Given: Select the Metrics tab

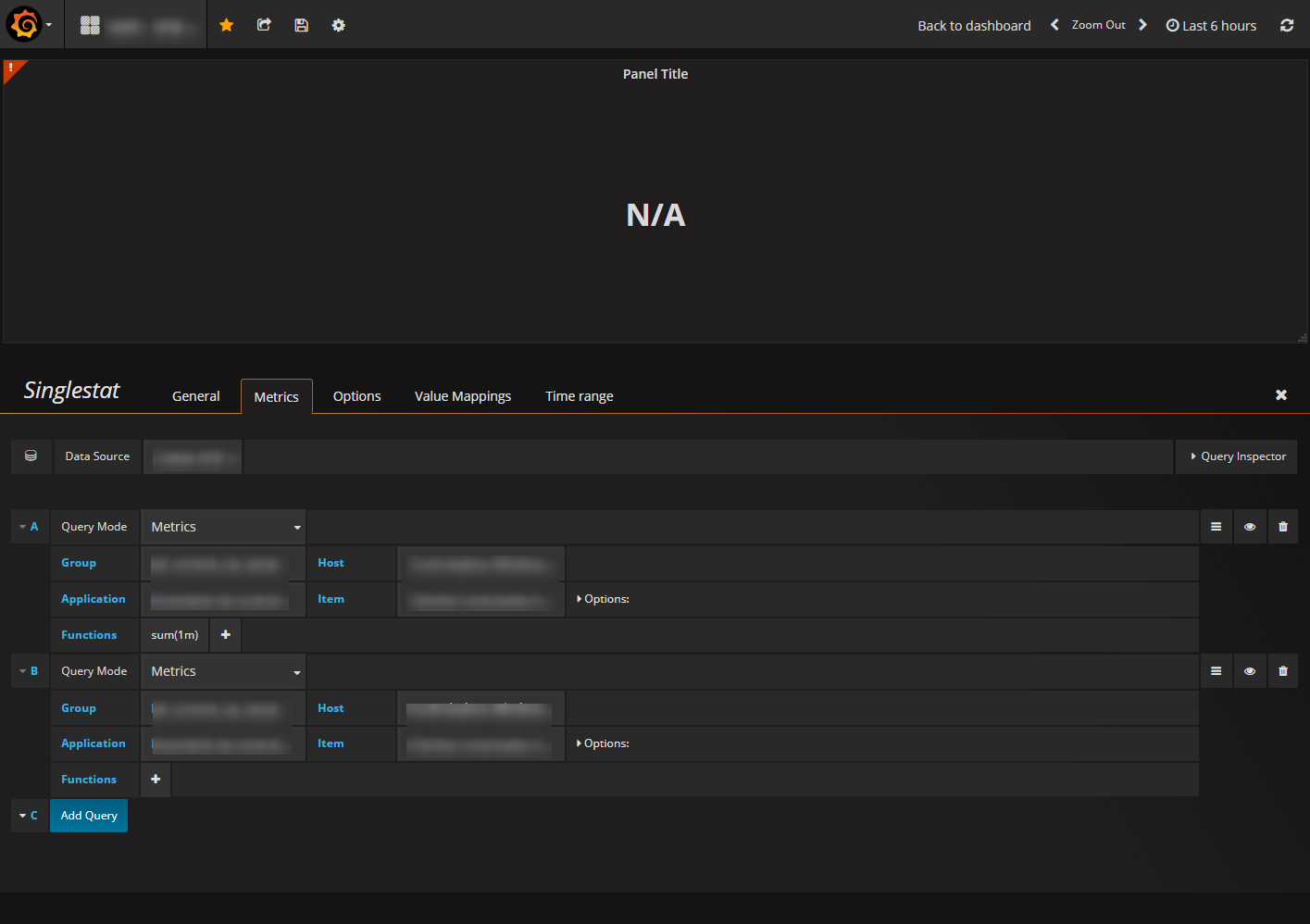Looking at the screenshot, I should [x=277, y=396].
